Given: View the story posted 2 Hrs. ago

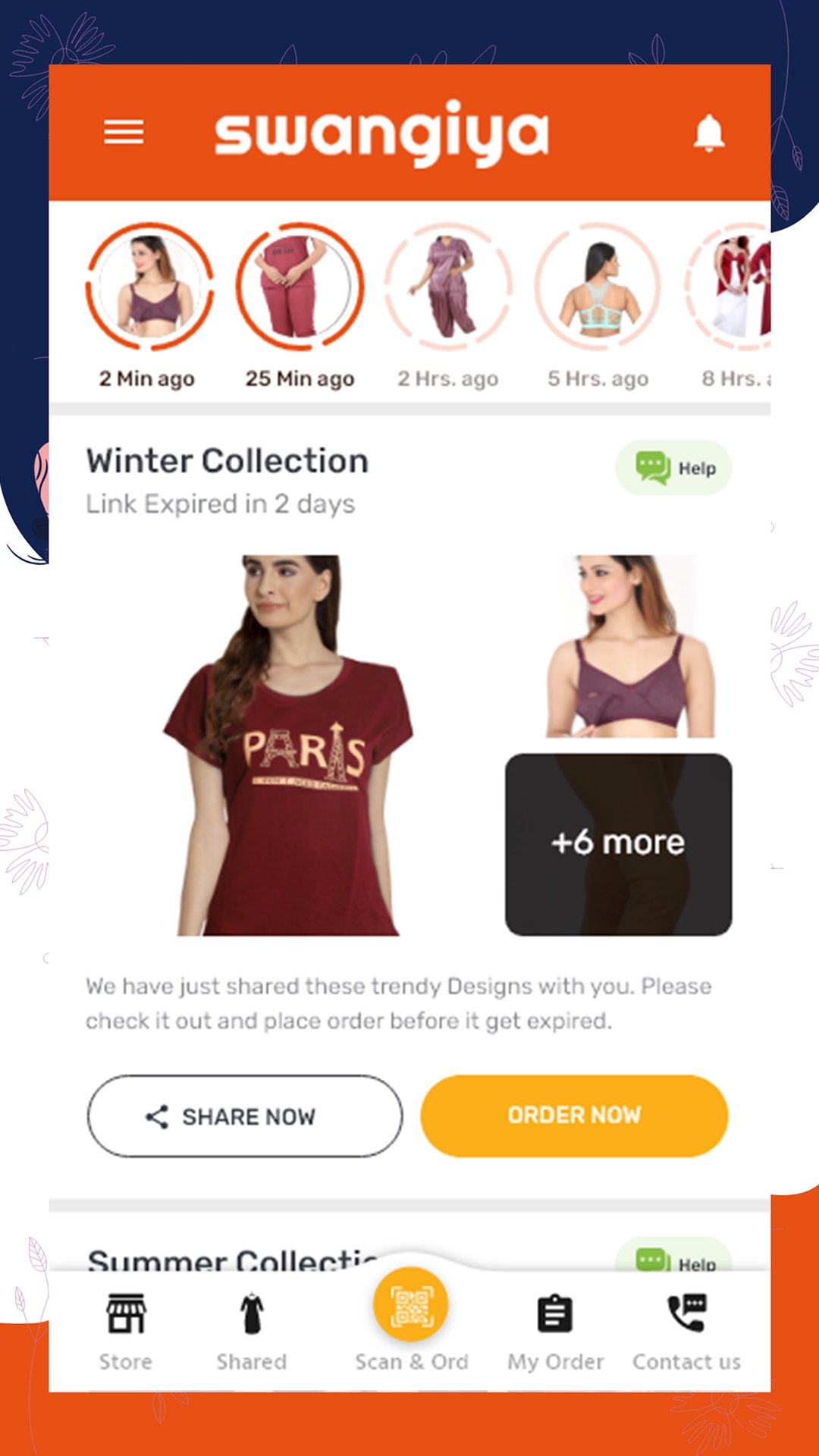Looking at the screenshot, I should tap(449, 286).
